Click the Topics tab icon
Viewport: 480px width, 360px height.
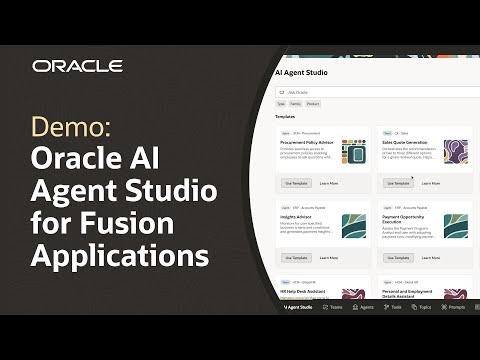pos(414,307)
